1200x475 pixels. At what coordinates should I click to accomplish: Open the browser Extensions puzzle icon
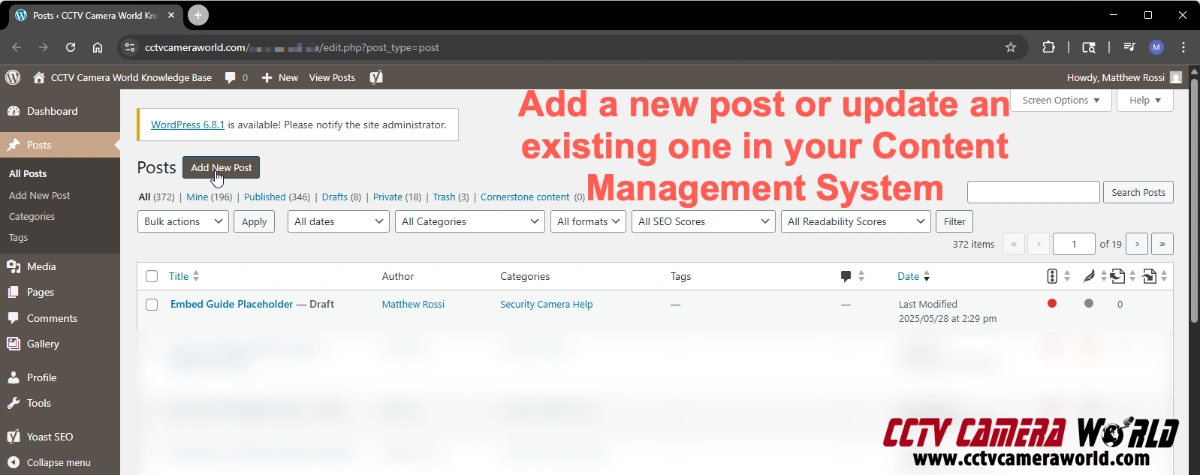click(1049, 47)
